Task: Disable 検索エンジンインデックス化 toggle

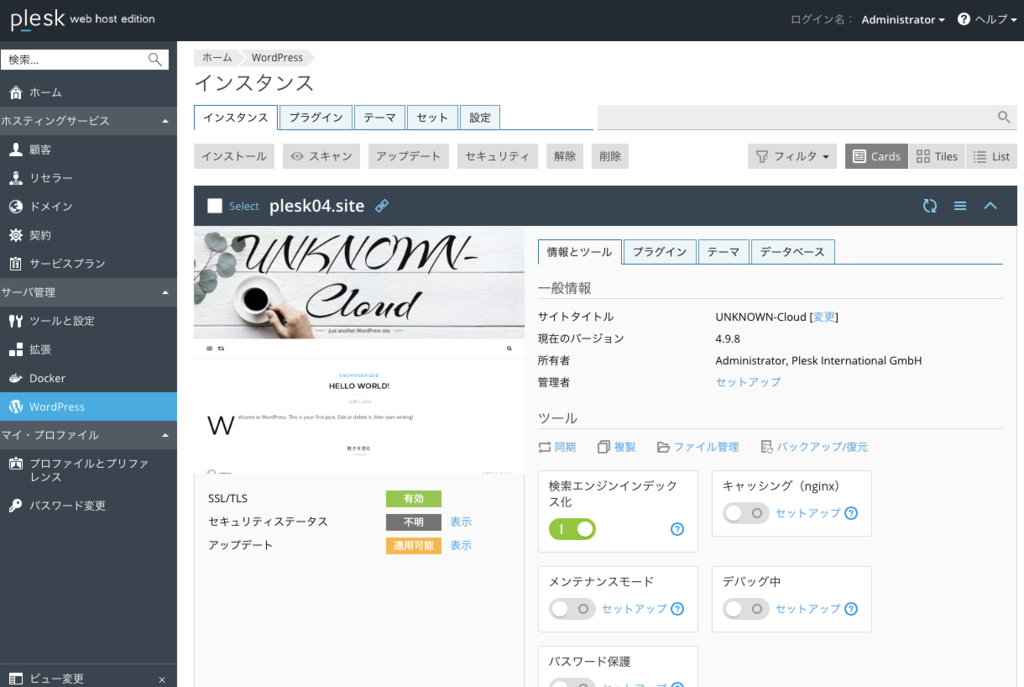Action: pos(571,528)
